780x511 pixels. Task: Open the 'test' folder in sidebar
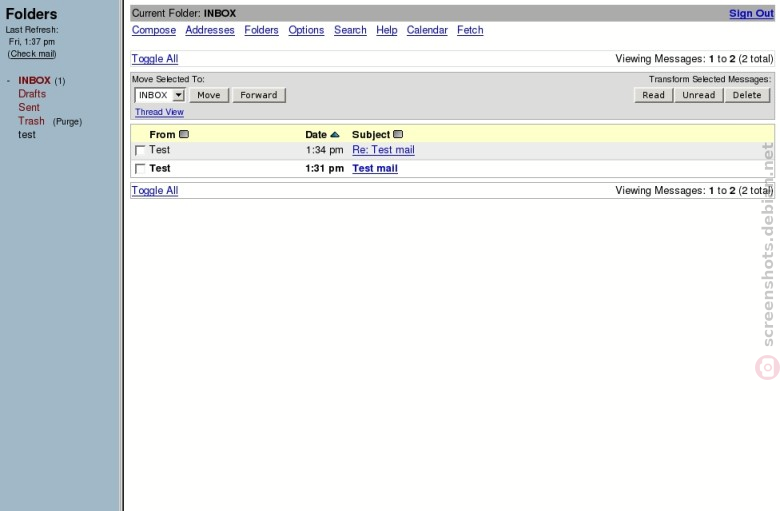(27, 135)
